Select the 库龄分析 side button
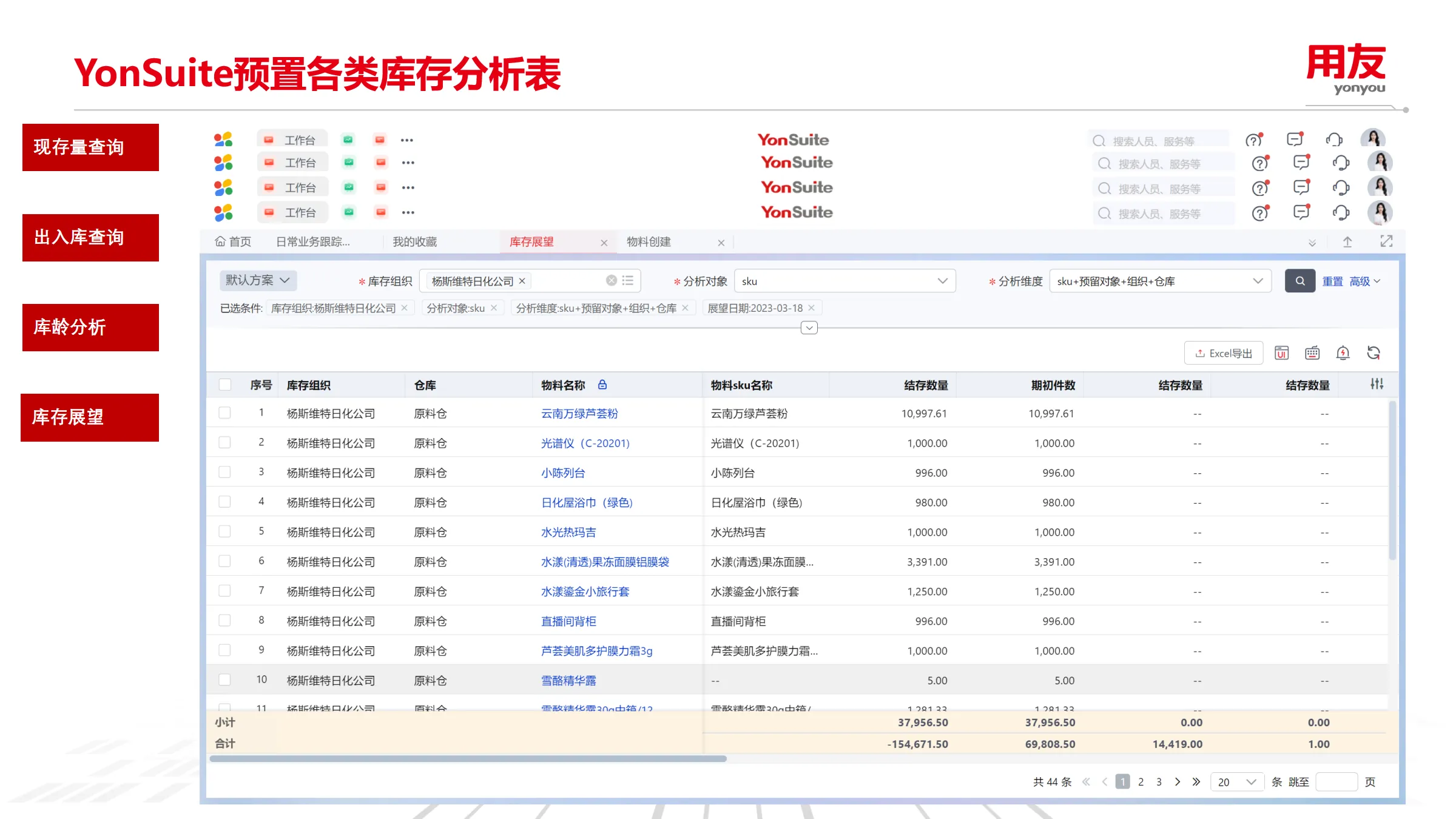Screen dimensions: 1456x819 [x=90, y=328]
